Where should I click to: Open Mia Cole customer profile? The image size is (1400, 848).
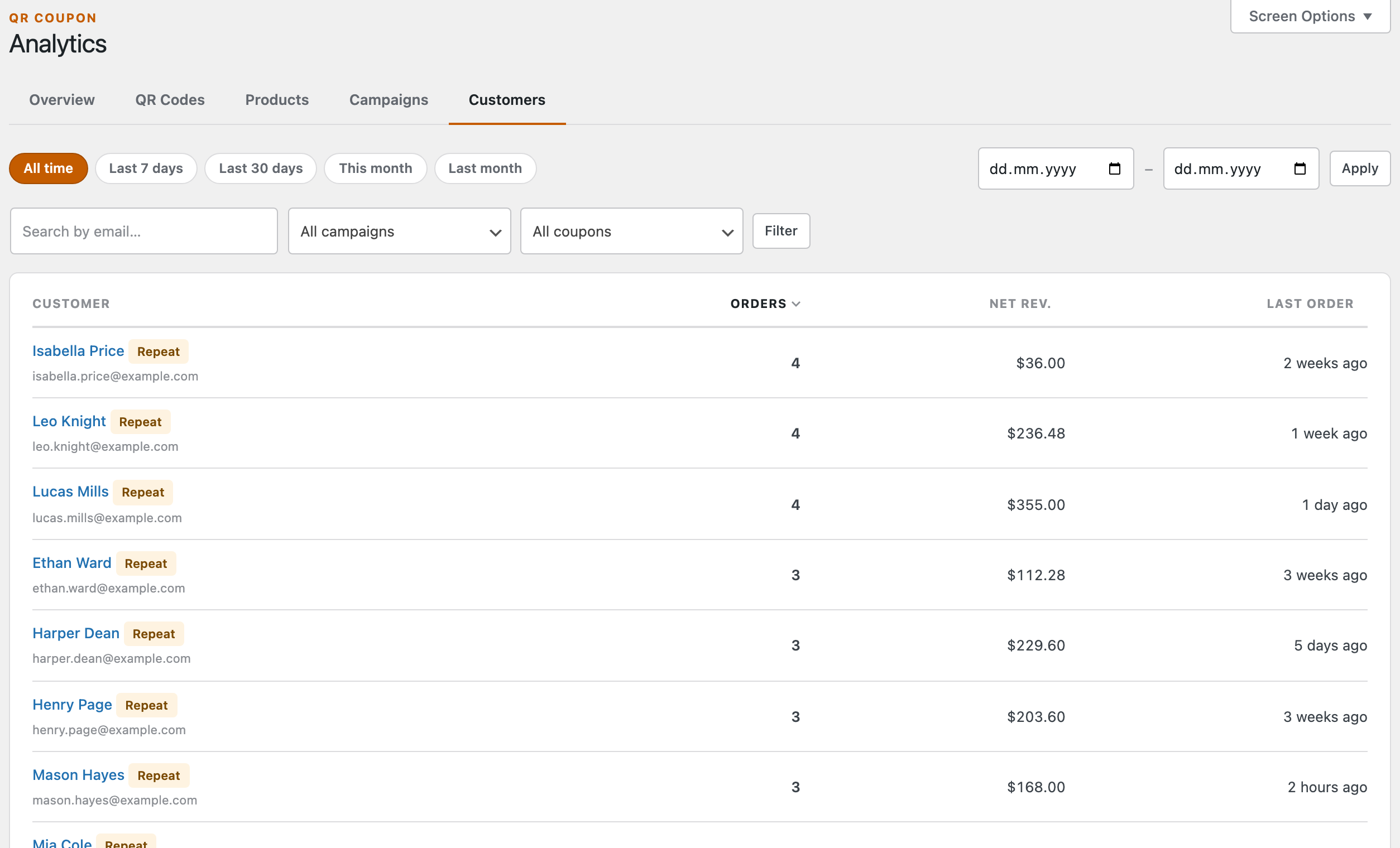(x=62, y=842)
